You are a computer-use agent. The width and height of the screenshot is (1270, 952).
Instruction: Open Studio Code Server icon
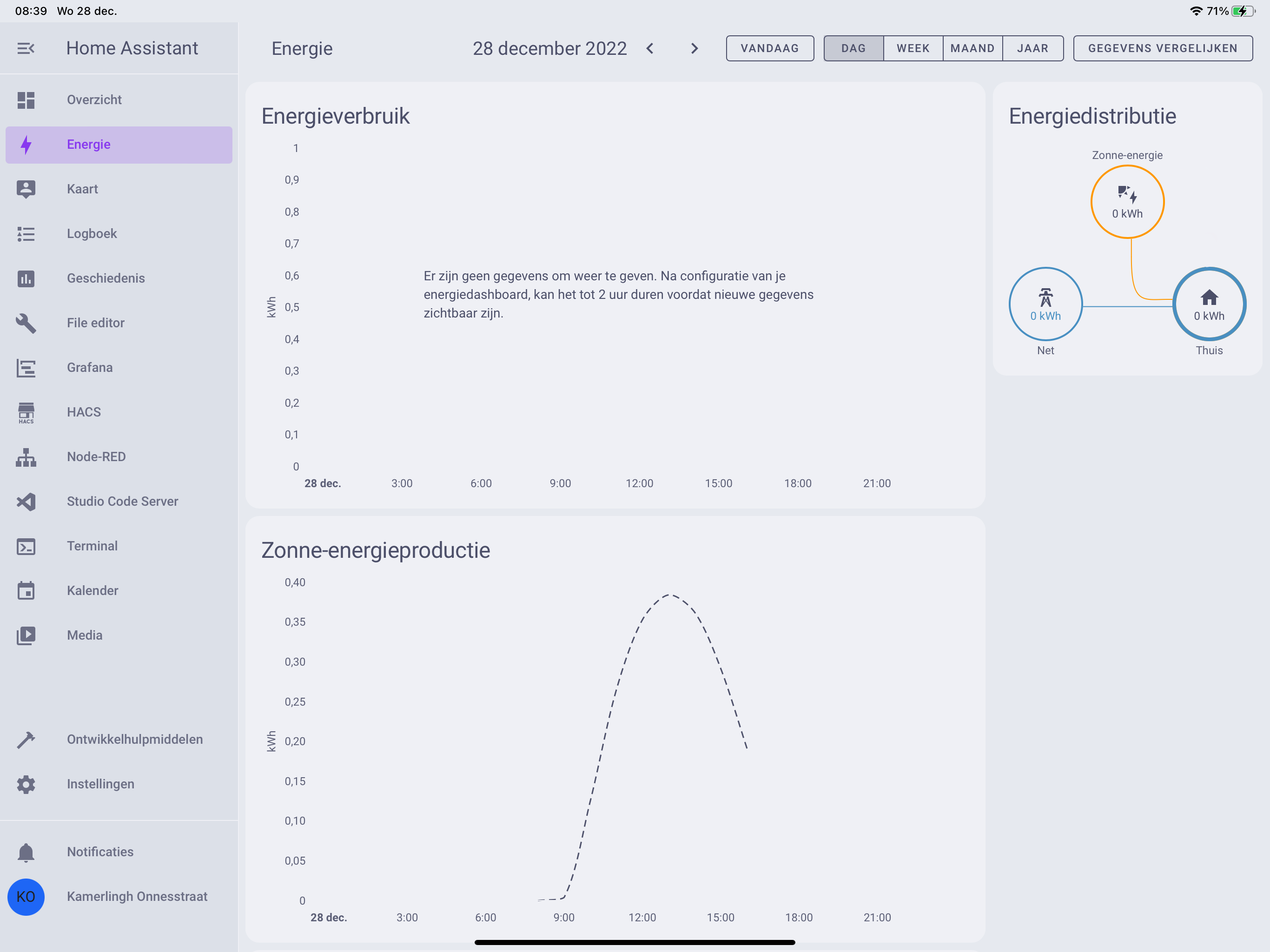click(x=26, y=501)
